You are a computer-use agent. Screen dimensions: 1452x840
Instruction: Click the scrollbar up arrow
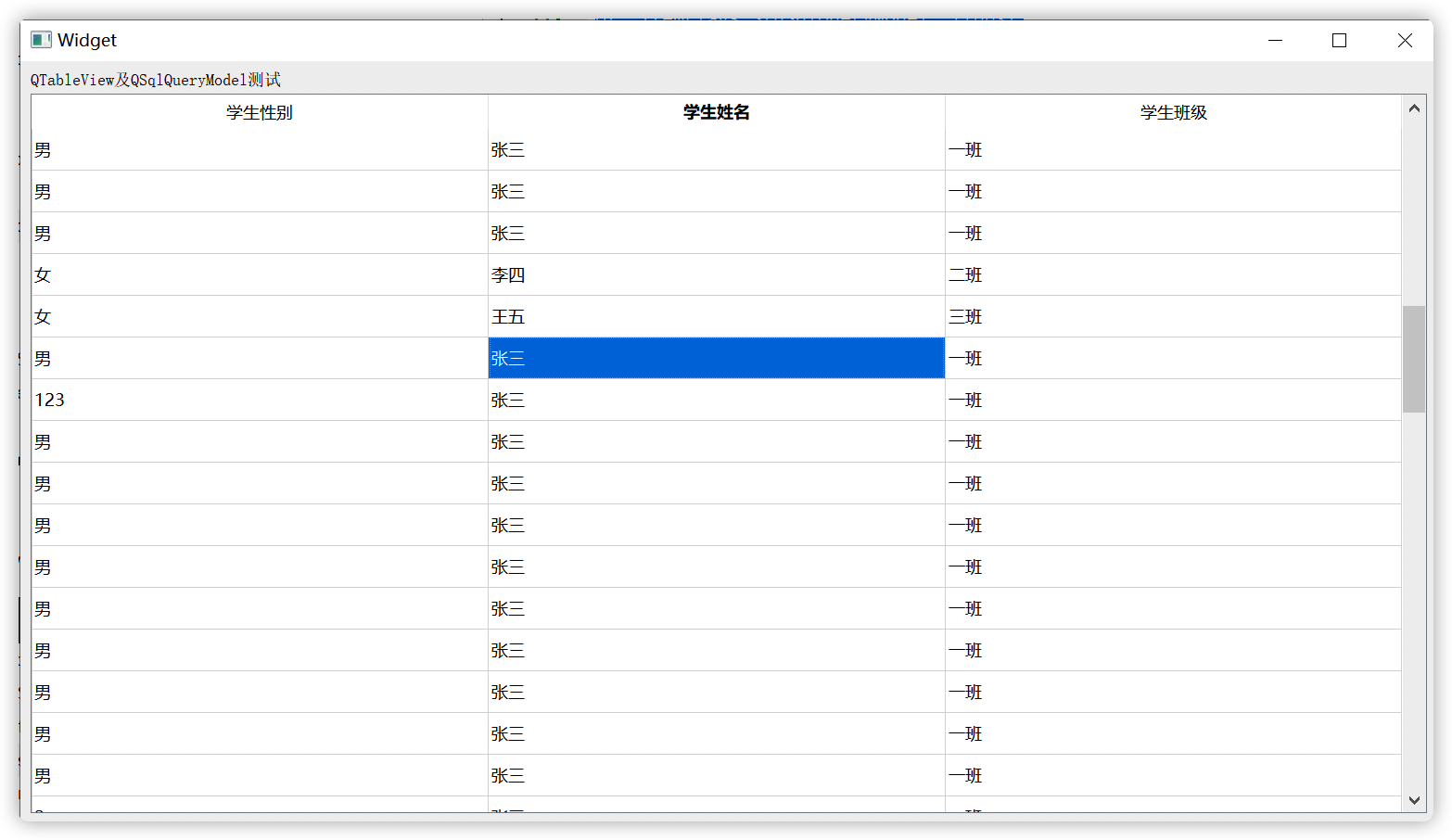click(x=1414, y=108)
